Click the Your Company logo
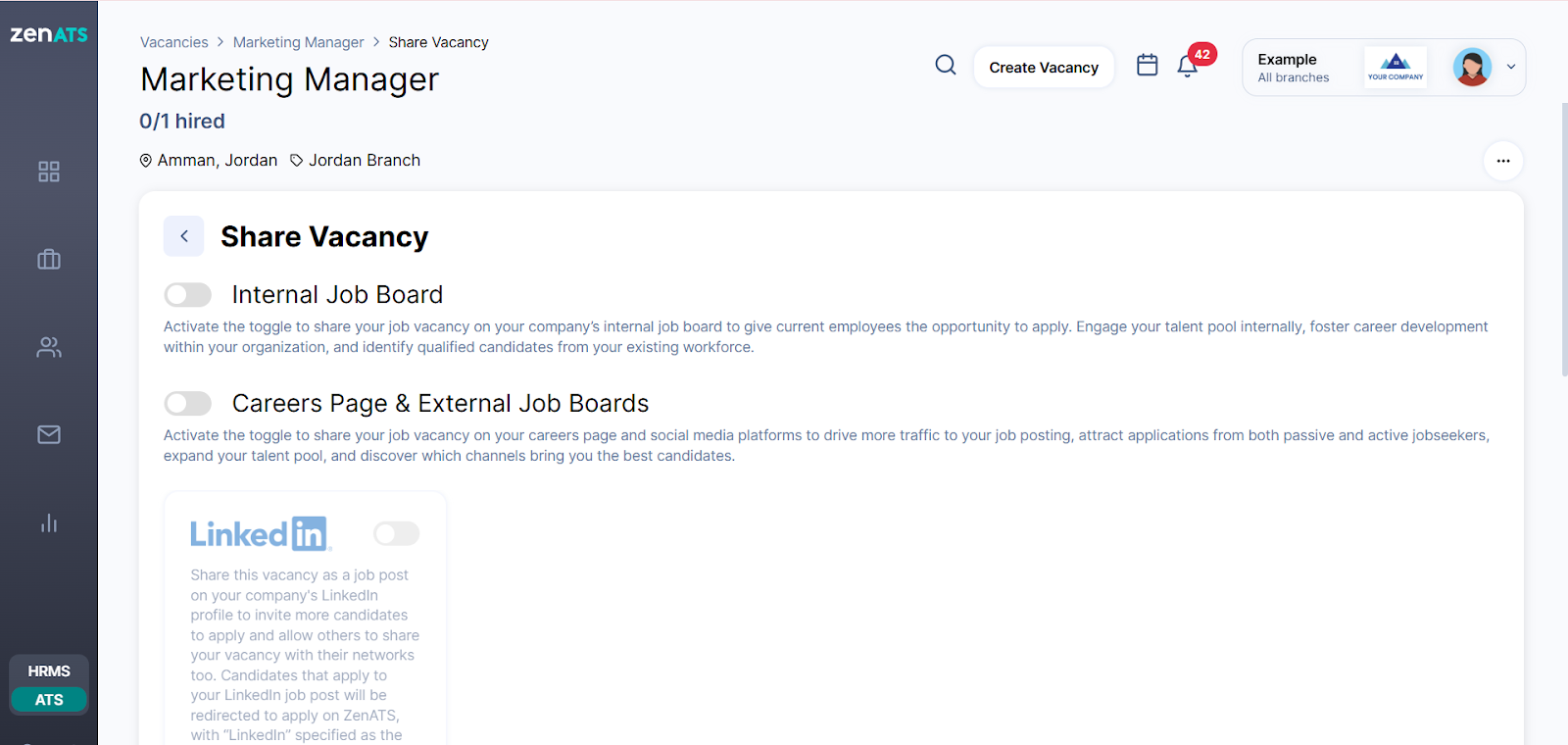Viewport: 1568px width, 745px height. pos(1396,67)
